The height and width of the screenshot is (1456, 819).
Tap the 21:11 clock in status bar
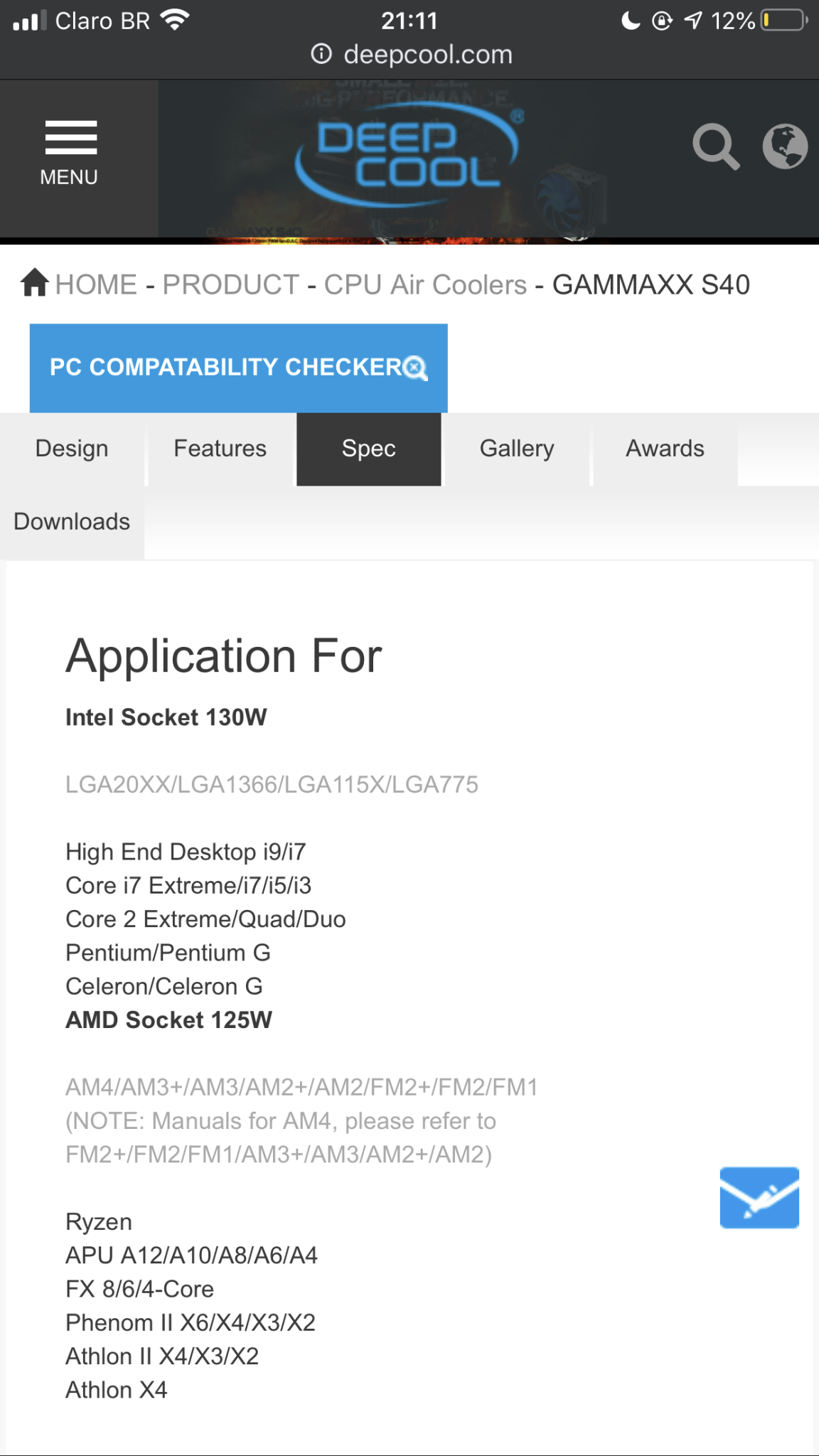coord(409,21)
